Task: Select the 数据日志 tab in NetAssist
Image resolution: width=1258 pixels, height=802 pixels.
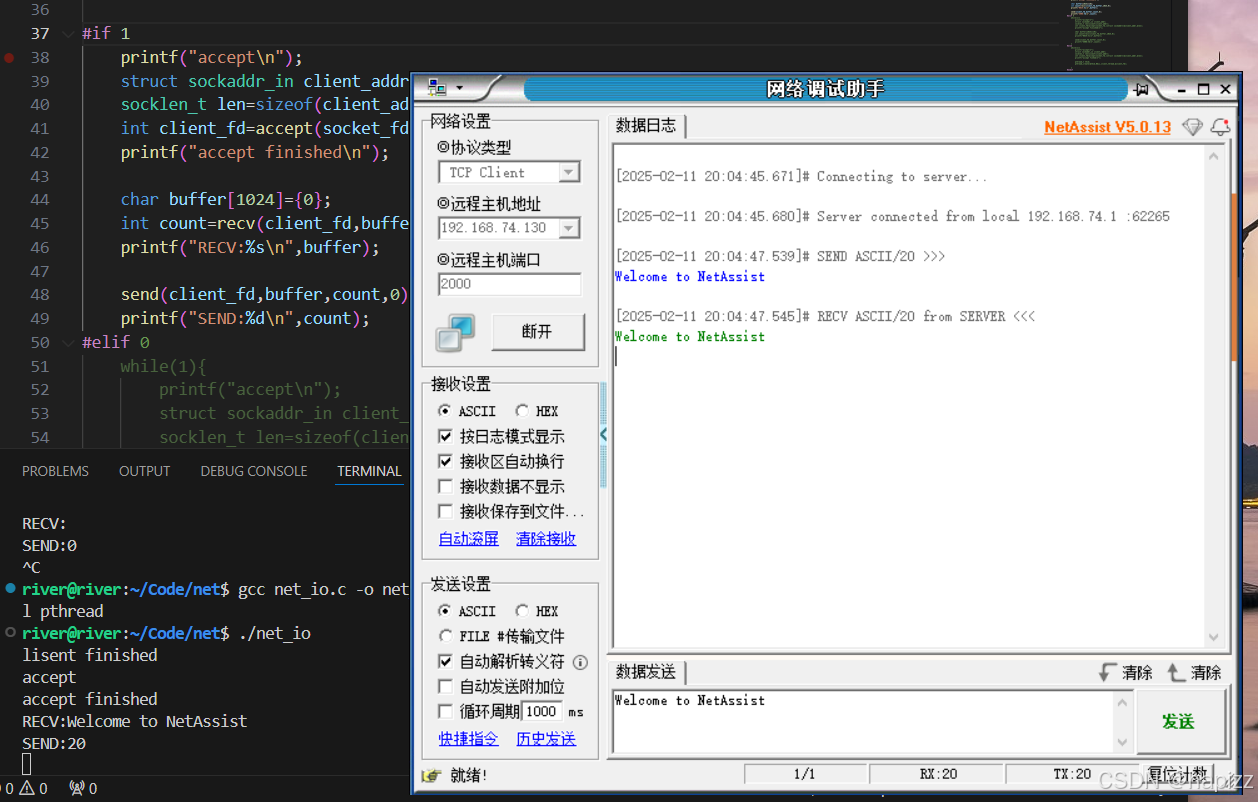Action: click(x=646, y=126)
